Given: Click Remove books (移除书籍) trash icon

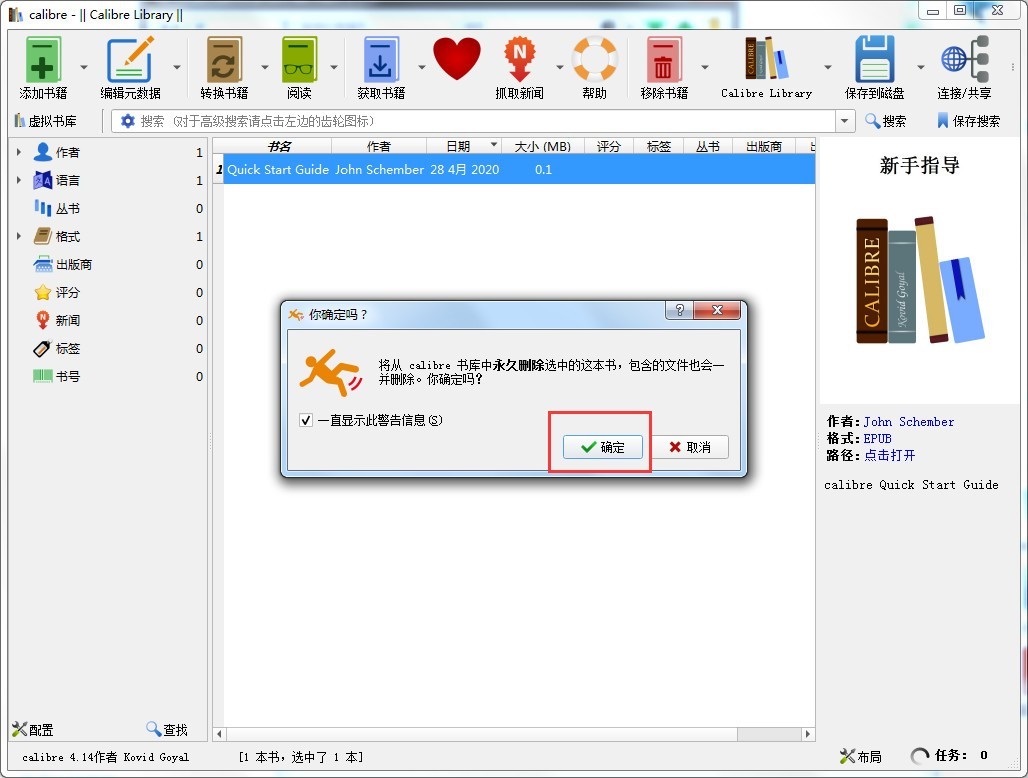Looking at the screenshot, I should tap(663, 60).
